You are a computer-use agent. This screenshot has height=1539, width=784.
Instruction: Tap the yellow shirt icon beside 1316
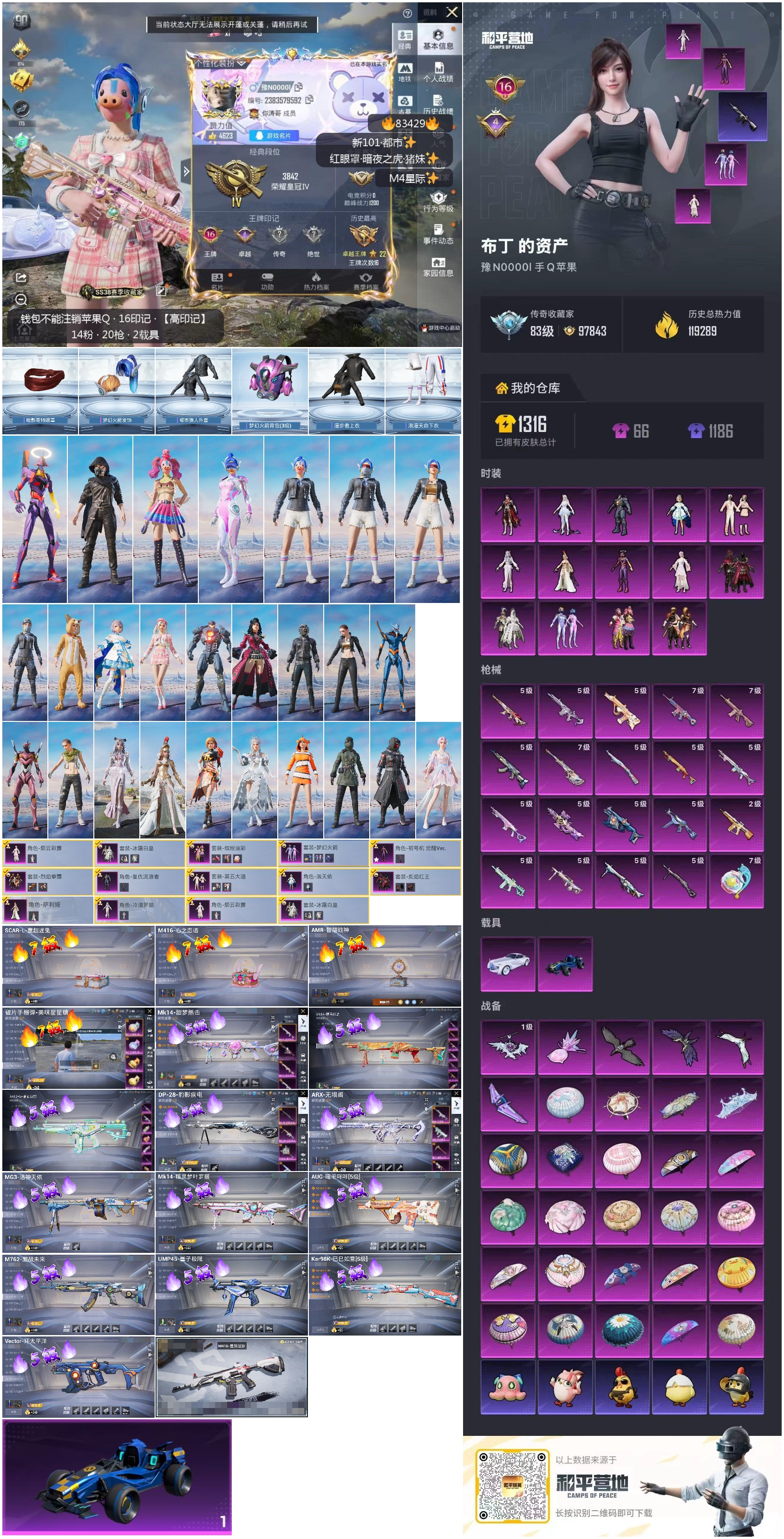505,424
